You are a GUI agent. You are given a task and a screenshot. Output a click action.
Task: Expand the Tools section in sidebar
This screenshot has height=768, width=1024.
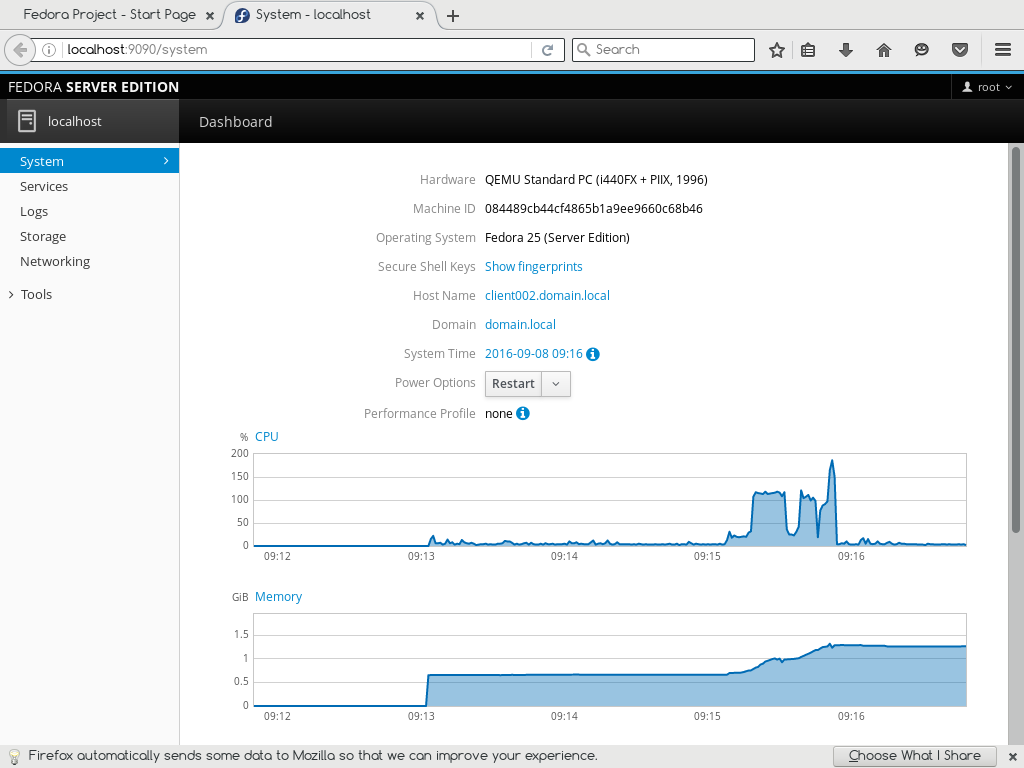(x=30, y=295)
